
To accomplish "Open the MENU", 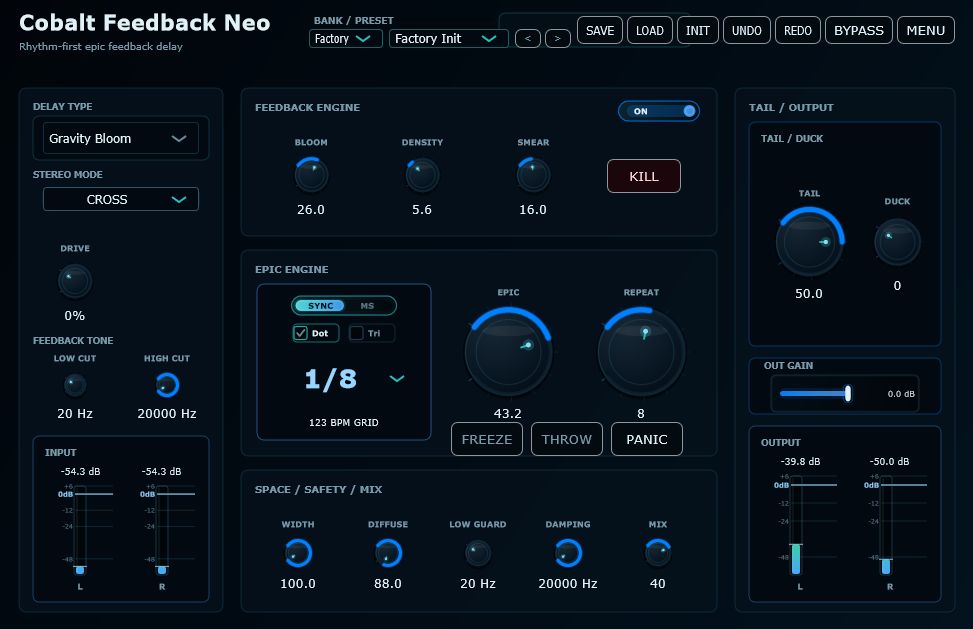I will click(925, 30).
